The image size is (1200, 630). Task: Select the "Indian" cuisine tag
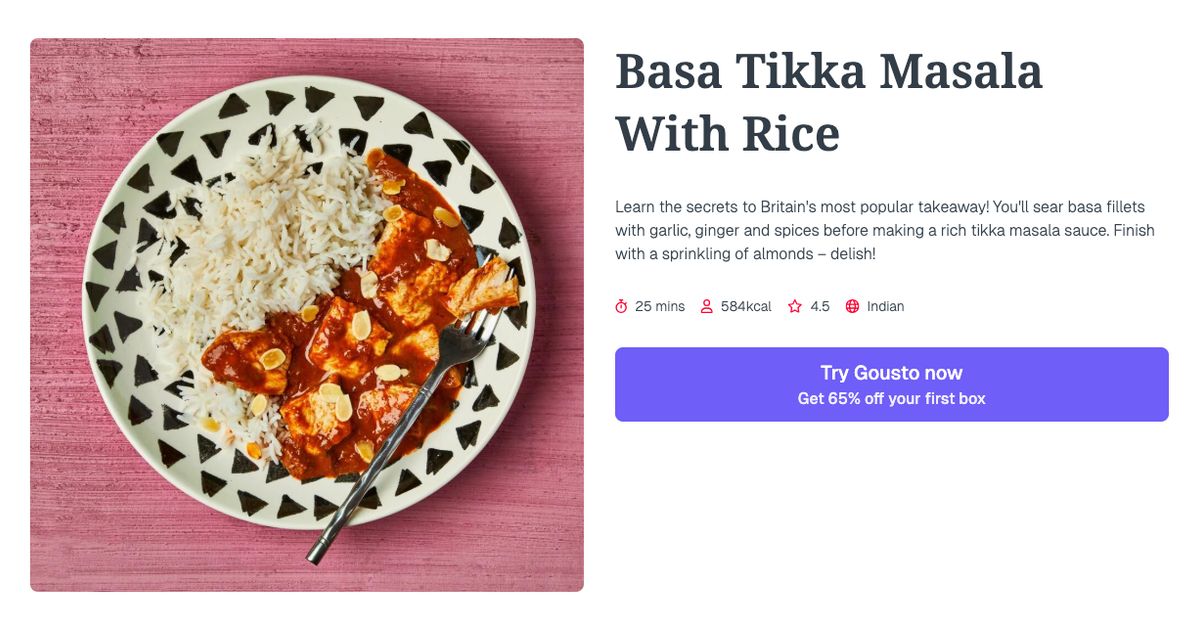pyautogui.click(x=884, y=306)
